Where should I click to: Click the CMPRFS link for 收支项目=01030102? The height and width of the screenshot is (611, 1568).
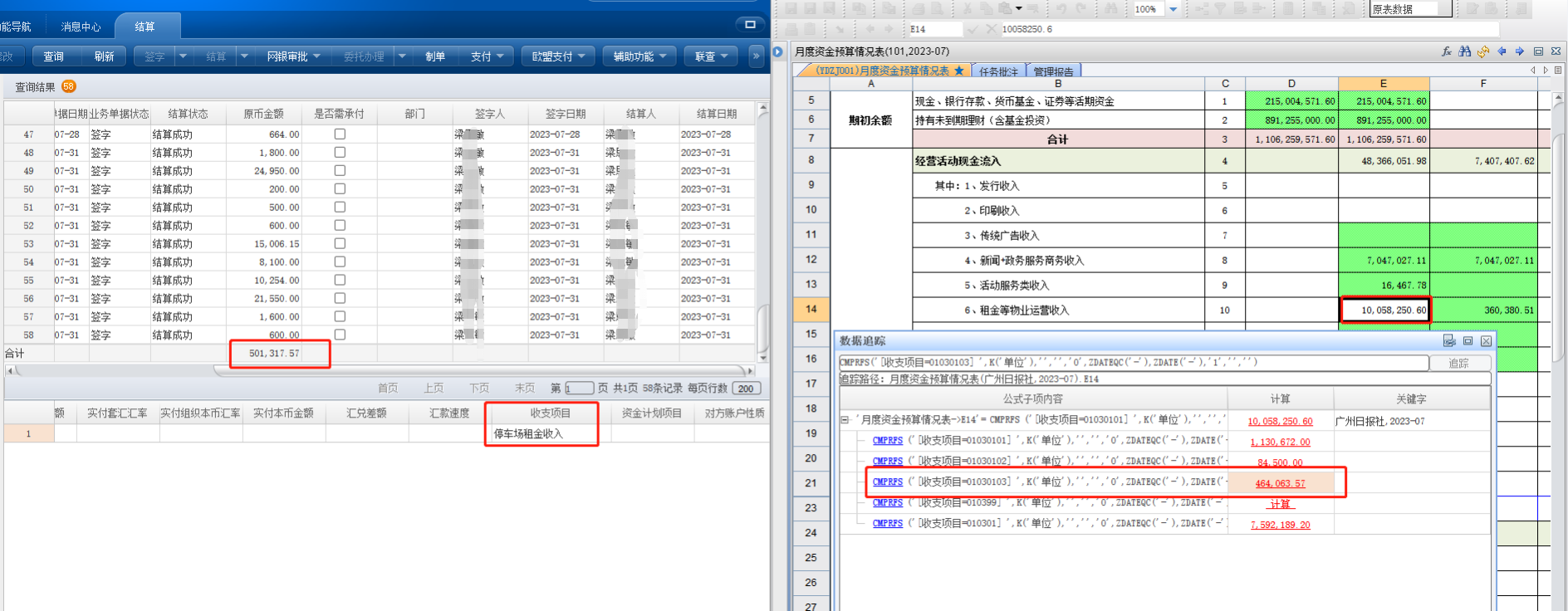coord(887,461)
